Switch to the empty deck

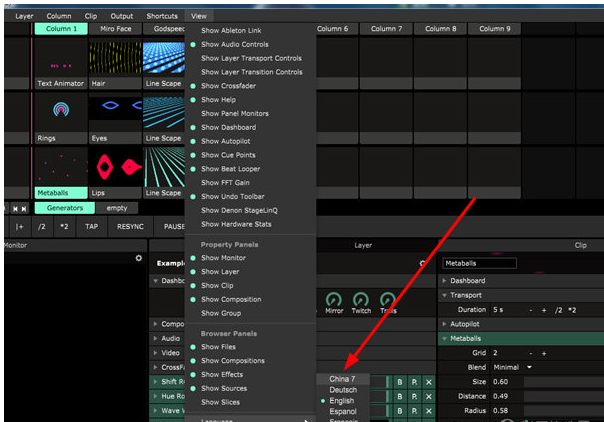point(117,208)
